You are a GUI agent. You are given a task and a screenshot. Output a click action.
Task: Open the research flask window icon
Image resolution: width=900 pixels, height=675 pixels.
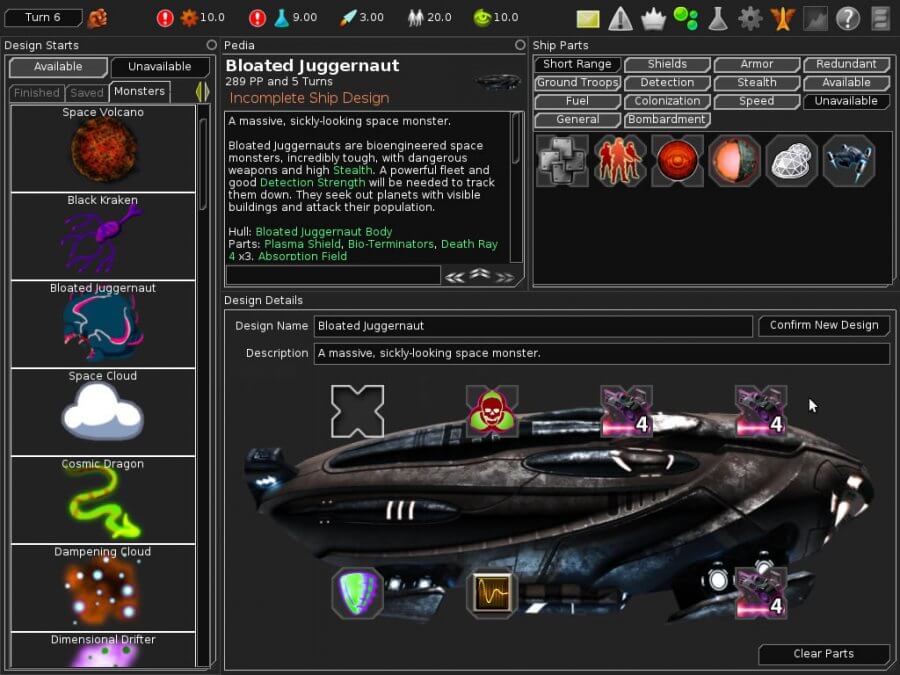[x=717, y=18]
